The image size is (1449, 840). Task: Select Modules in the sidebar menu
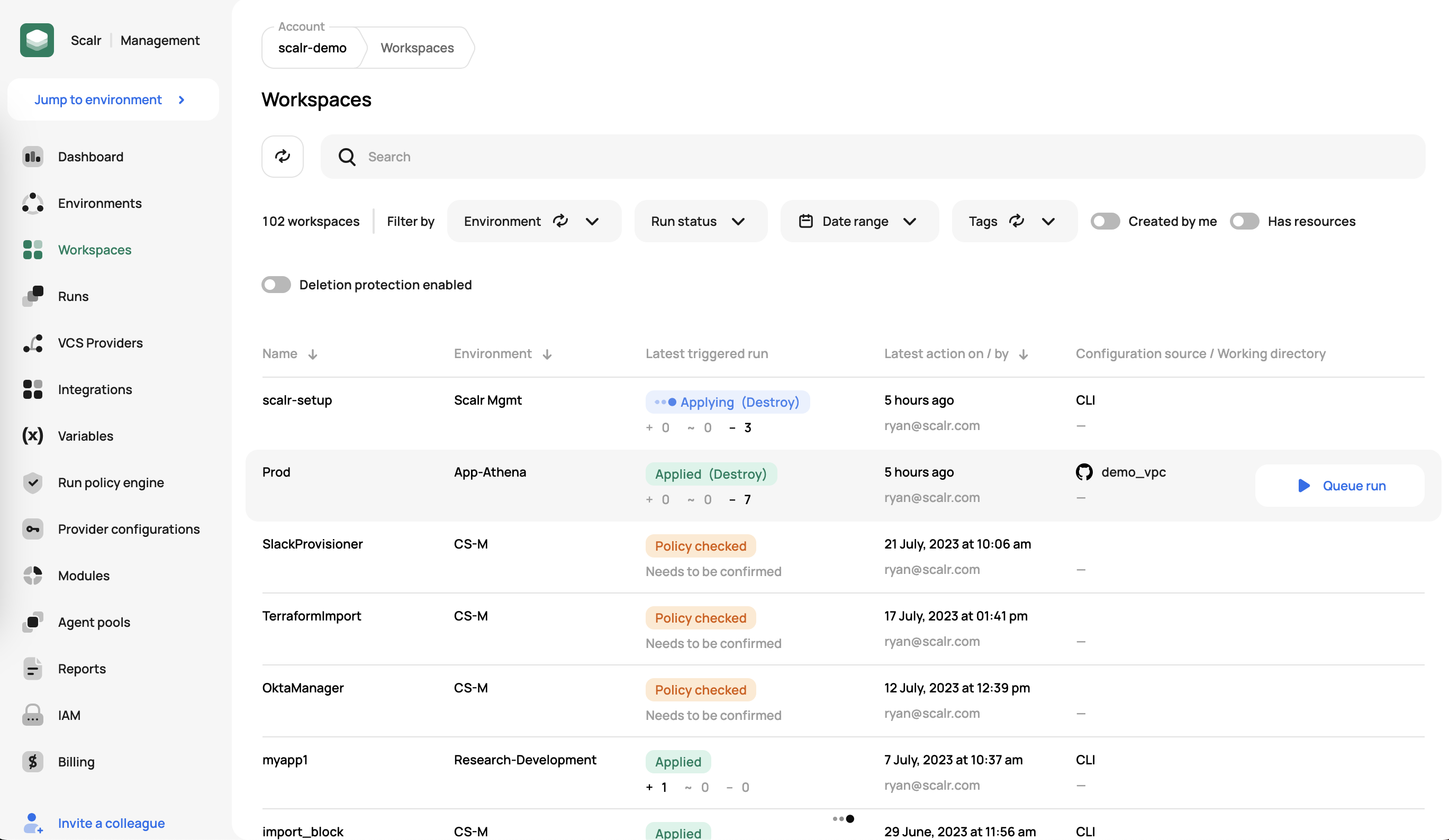pyautogui.click(x=84, y=576)
